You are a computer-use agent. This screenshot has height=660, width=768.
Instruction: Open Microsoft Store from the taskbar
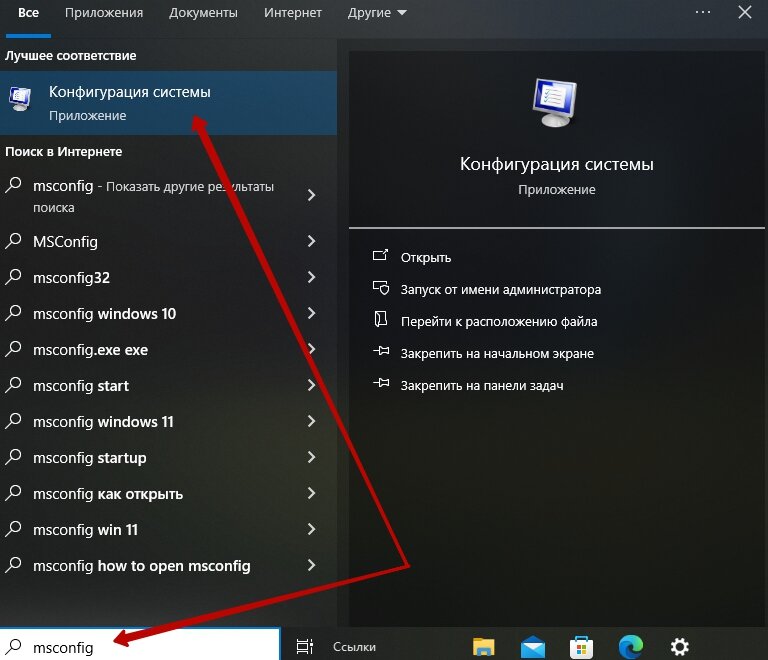tap(581, 647)
